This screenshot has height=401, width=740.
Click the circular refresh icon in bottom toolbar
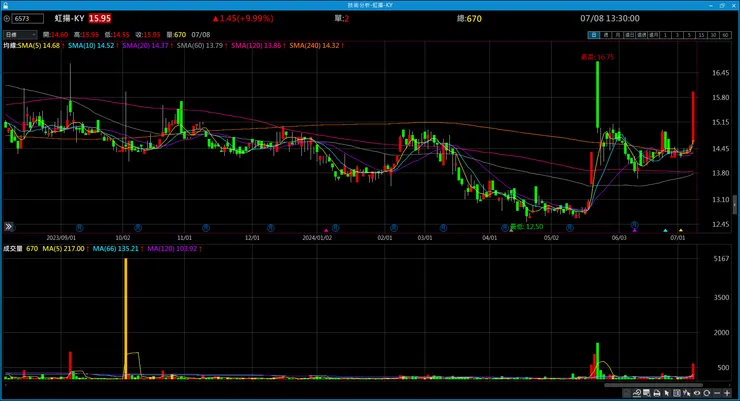pos(706,393)
